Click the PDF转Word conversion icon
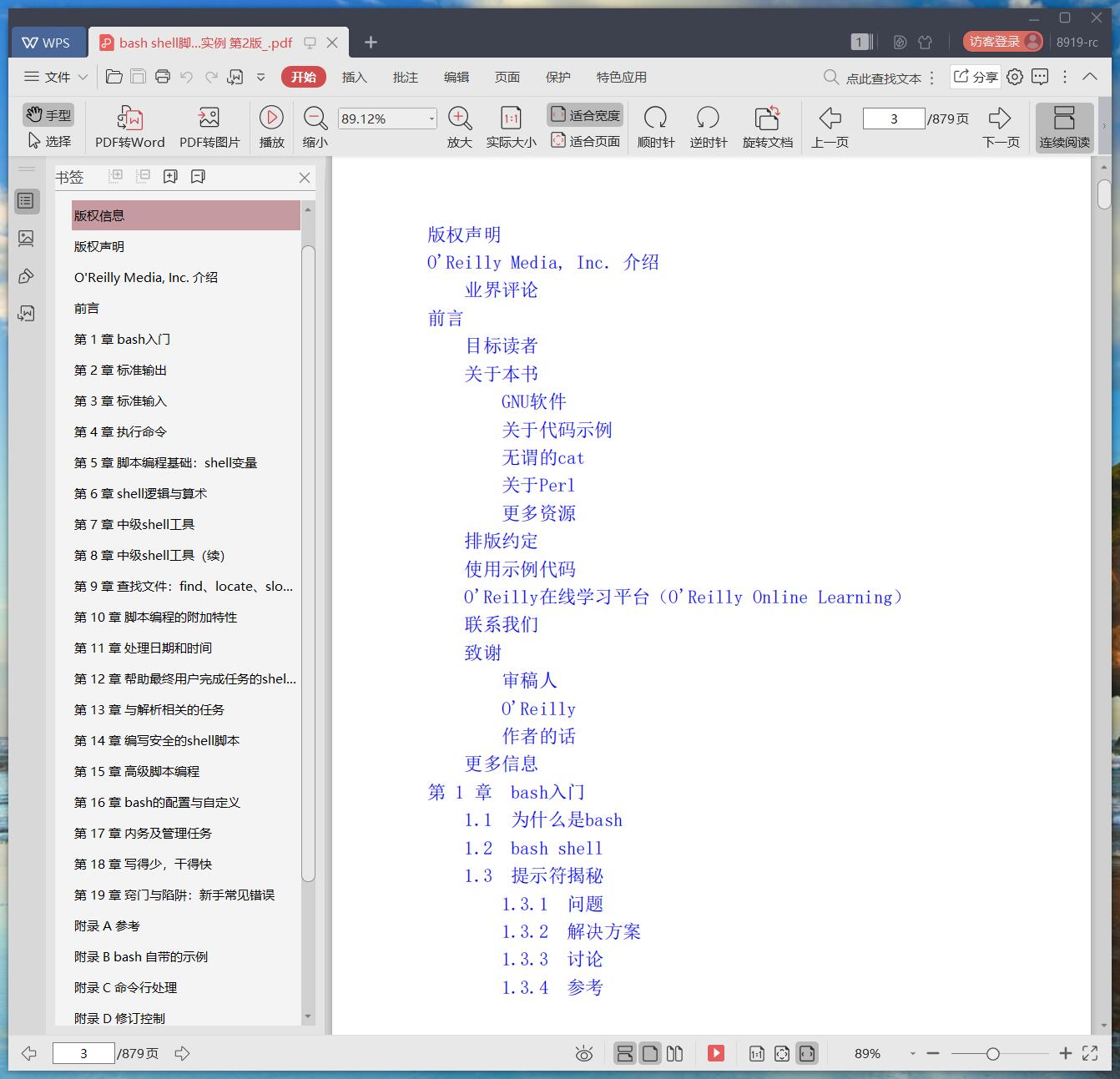1120x1079 pixels. click(130, 118)
